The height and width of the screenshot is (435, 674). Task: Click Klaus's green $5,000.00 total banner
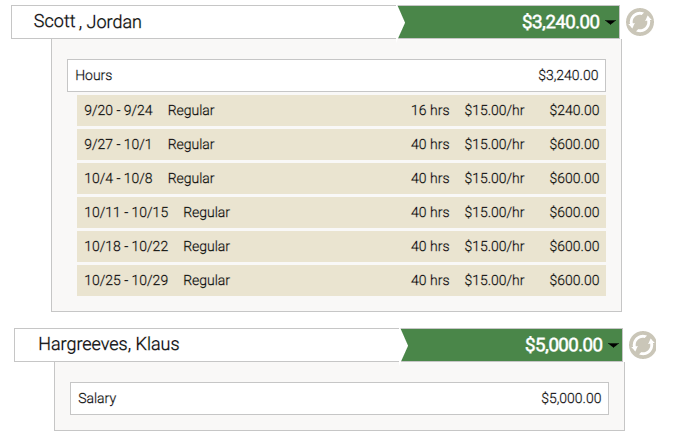(x=512, y=345)
